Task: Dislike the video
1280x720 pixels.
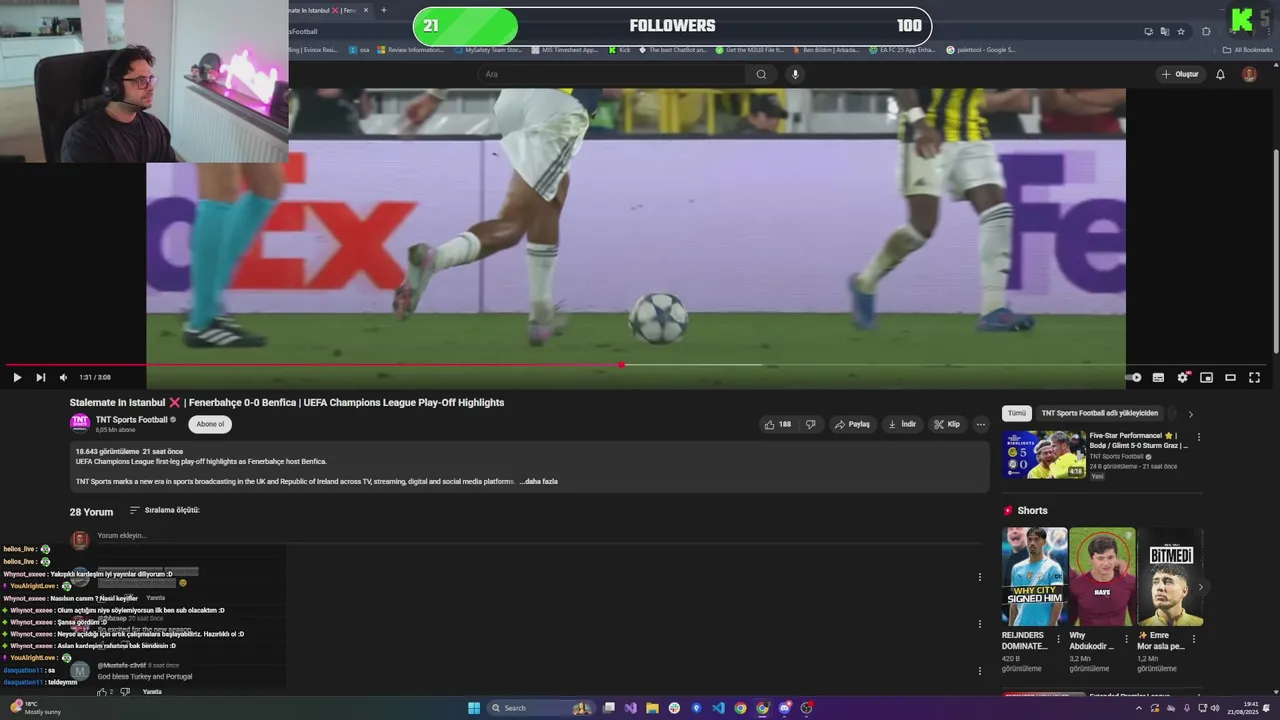Action: [810, 424]
